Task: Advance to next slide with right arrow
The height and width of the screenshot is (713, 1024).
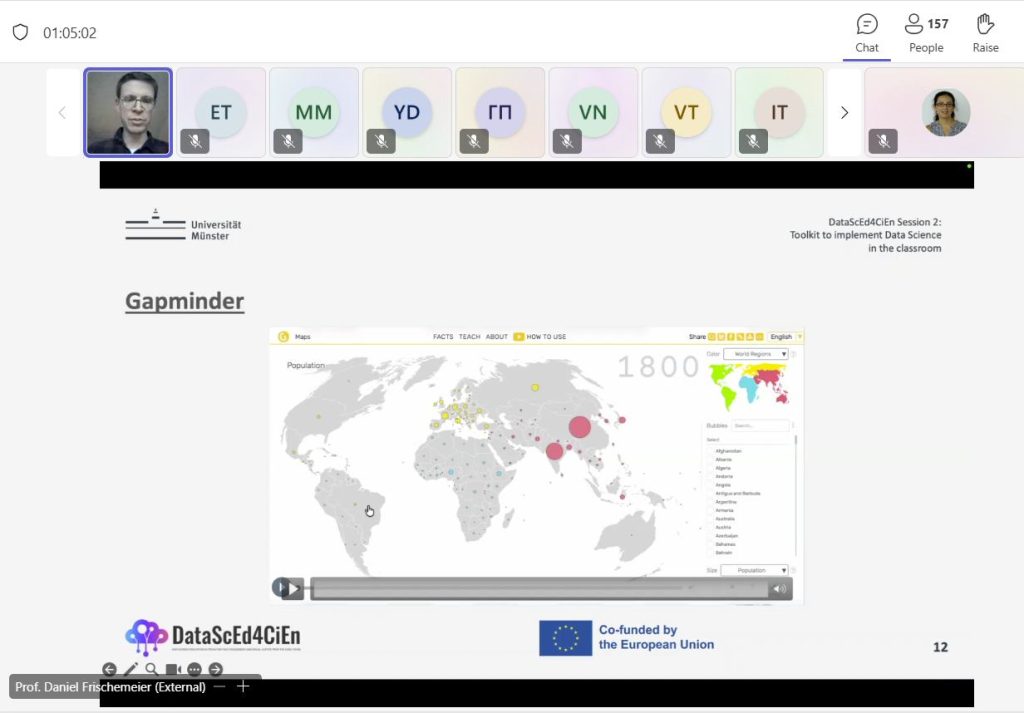Action: [x=215, y=669]
